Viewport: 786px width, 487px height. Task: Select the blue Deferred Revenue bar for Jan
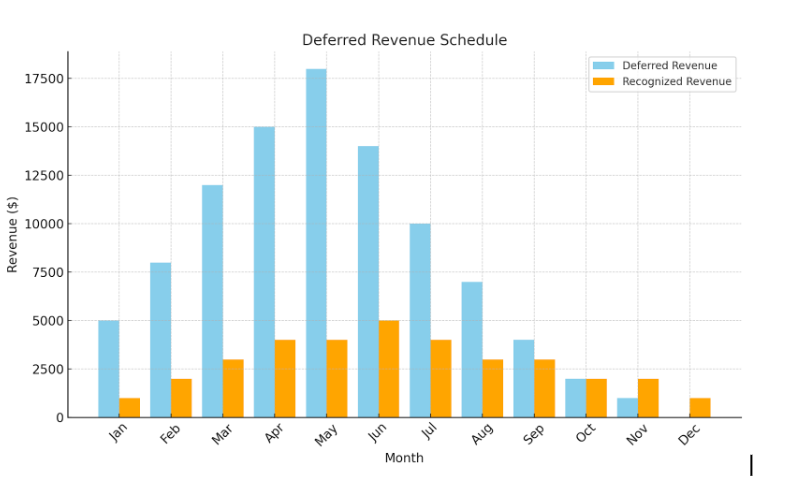click(x=109, y=369)
